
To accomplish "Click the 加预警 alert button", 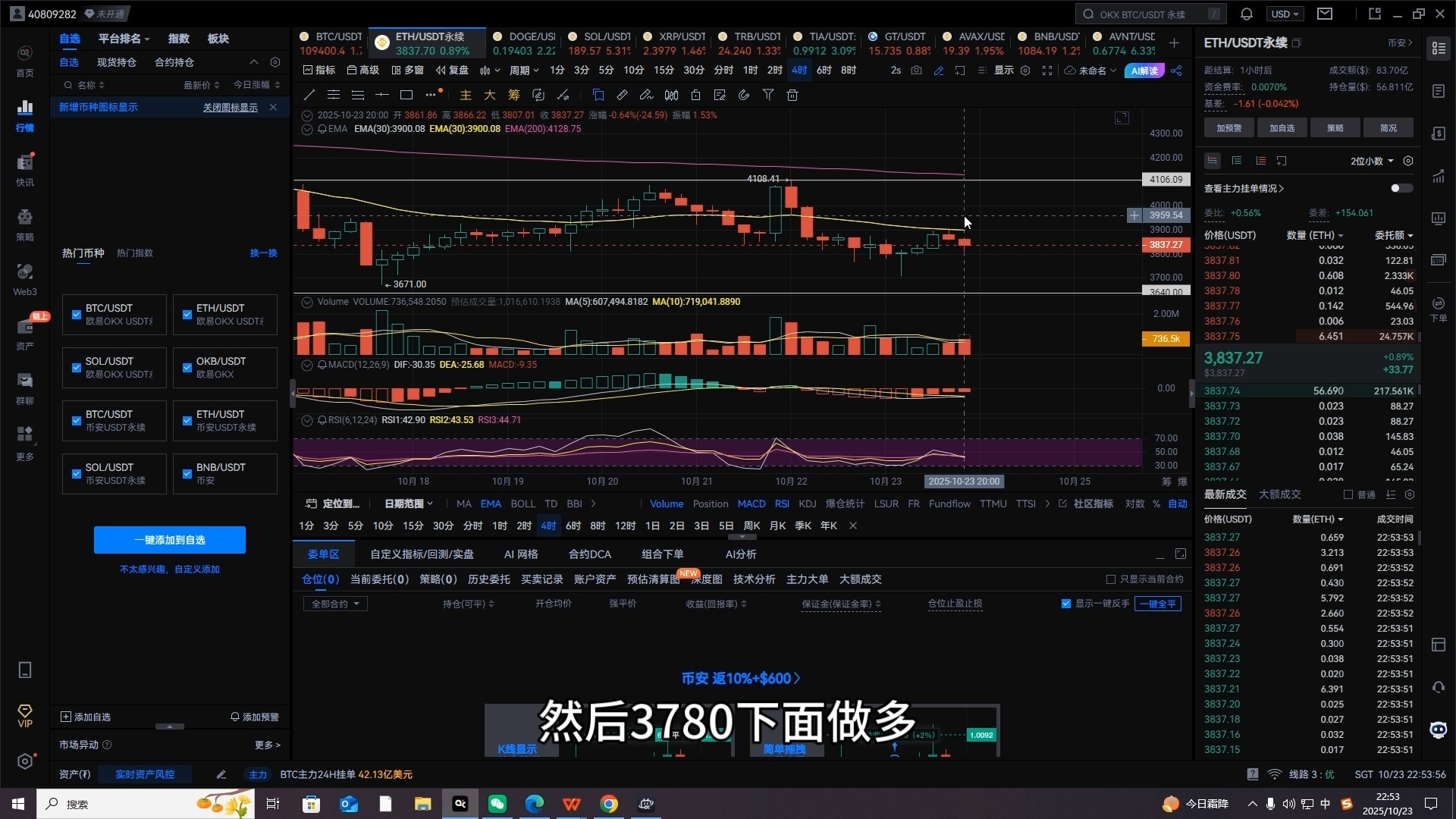I will [1228, 127].
